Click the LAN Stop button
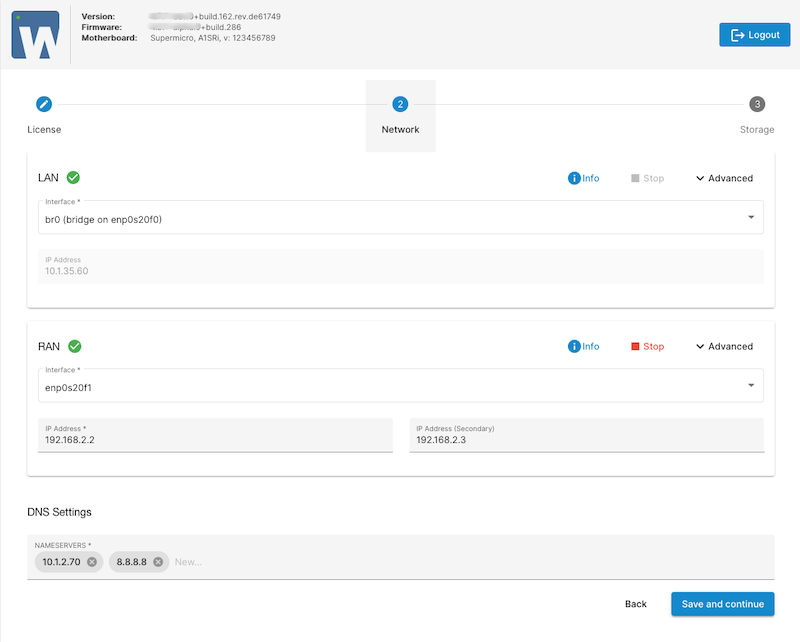 647,178
